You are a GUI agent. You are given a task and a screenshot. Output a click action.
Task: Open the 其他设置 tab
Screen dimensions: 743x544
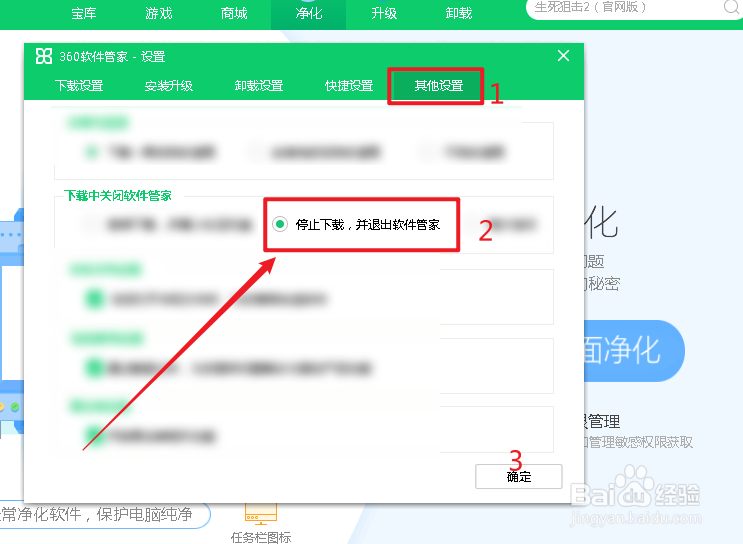(x=438, y=86)
